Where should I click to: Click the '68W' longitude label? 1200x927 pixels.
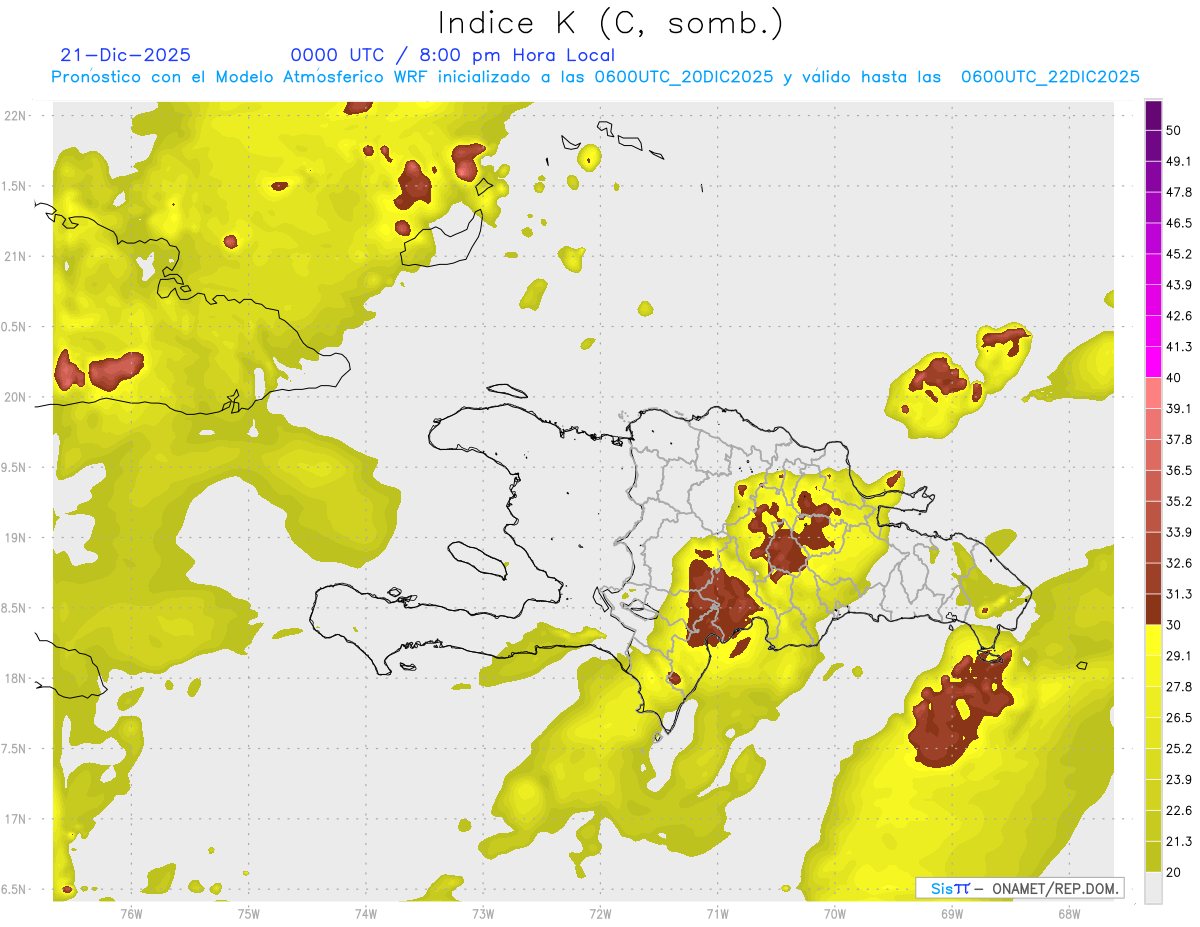[x=1069, y=913]
